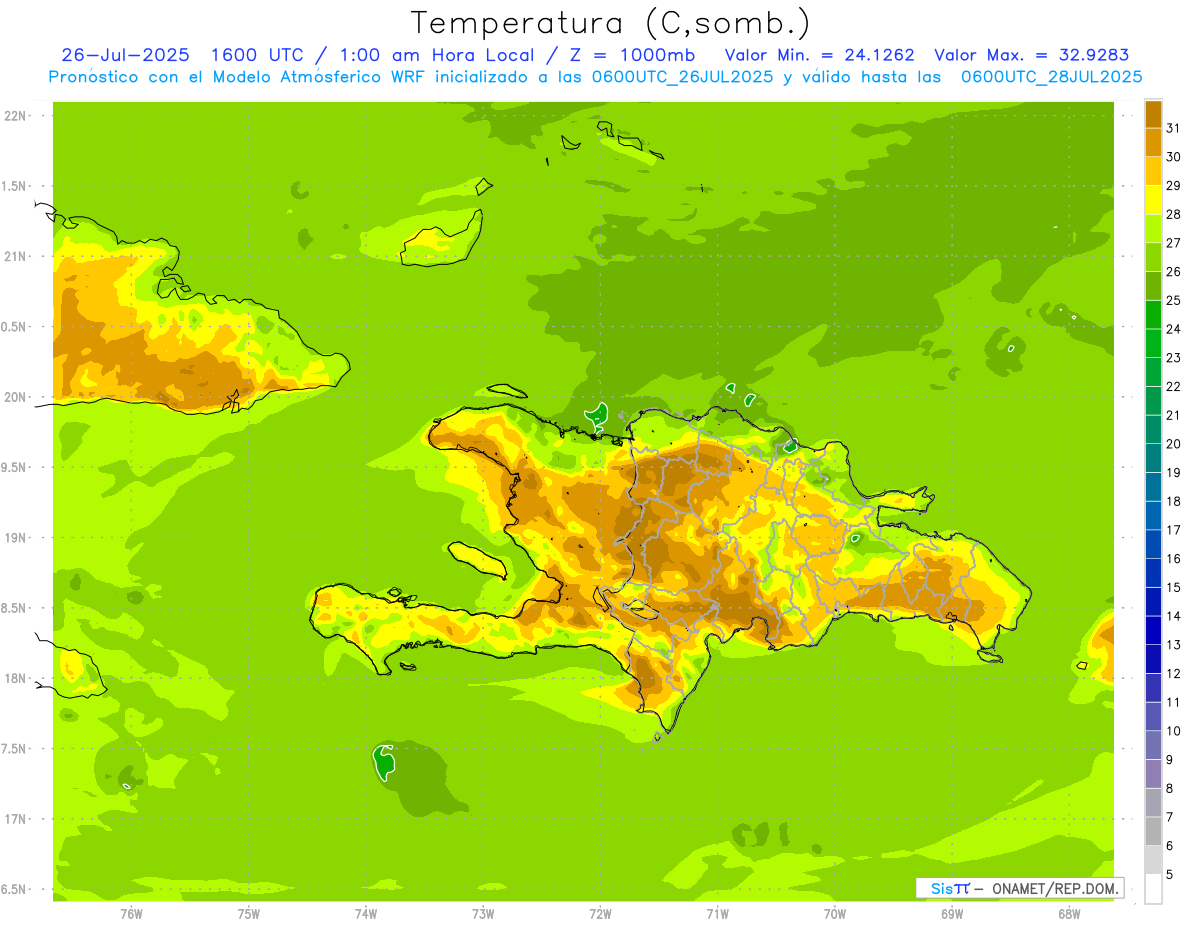The image size is (1200, 927).
Task: Click the legend value "18"
Action: [1173, 501]
